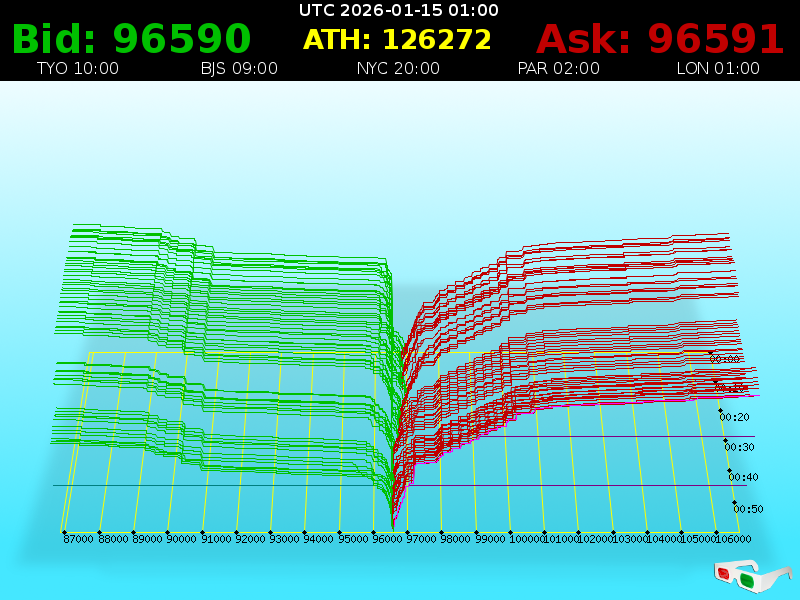Click the 00:40 time axis marker
The height and width of the screenshot is (600, 800).
743,477
